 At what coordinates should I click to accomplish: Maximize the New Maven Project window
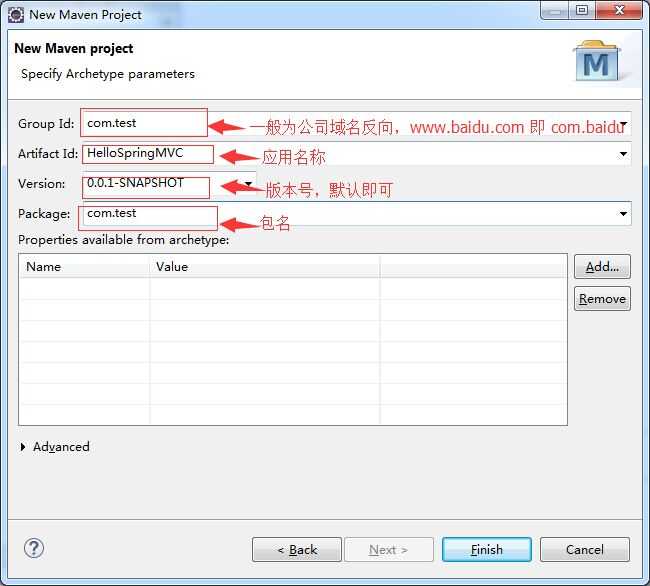coord(582,10)
